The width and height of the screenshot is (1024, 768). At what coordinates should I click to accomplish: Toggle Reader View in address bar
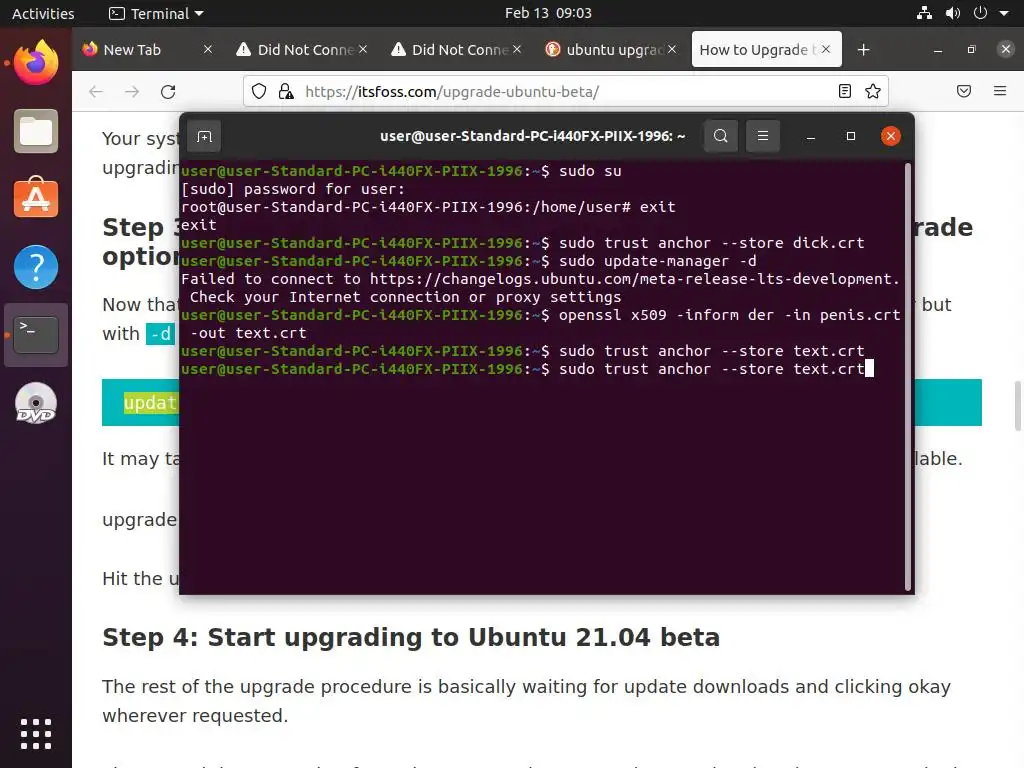coord(844,91)
